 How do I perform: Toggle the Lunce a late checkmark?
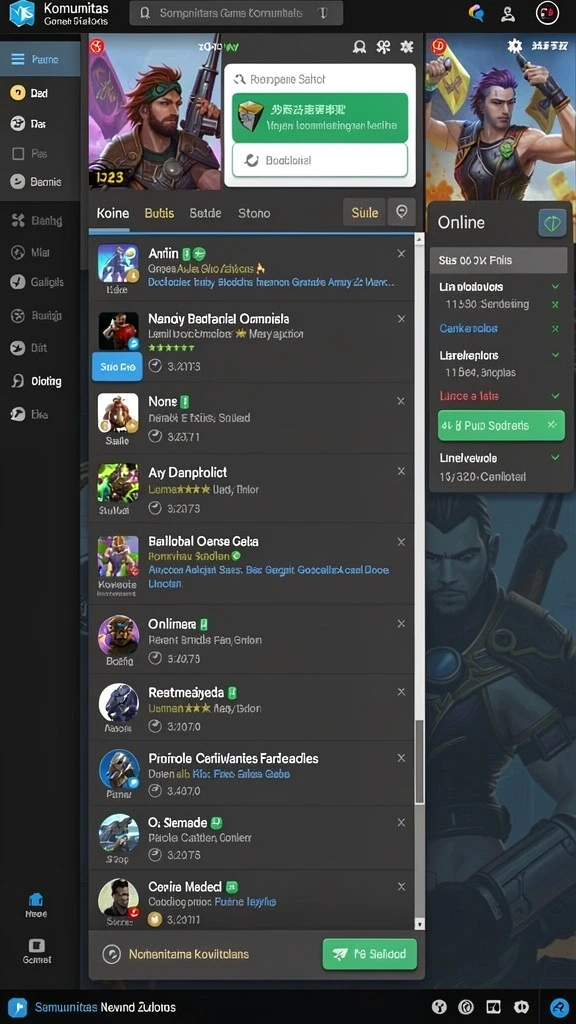pyautogui.click(x=556, y=396)
